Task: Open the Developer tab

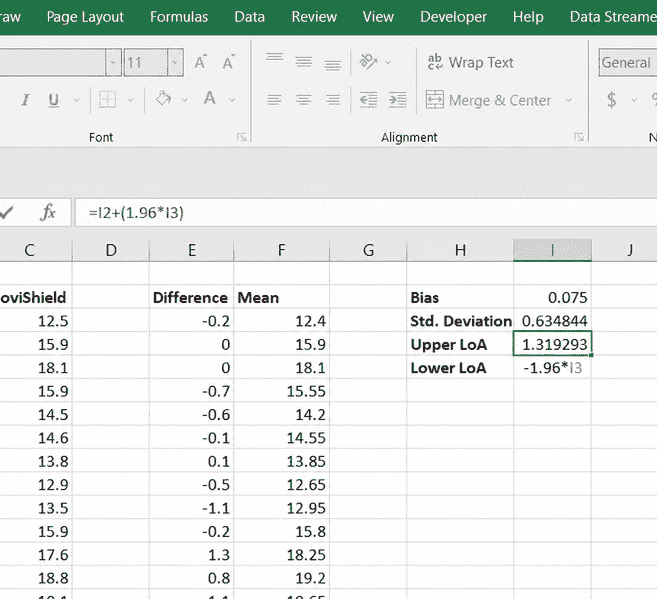Action: coord(453,17)
